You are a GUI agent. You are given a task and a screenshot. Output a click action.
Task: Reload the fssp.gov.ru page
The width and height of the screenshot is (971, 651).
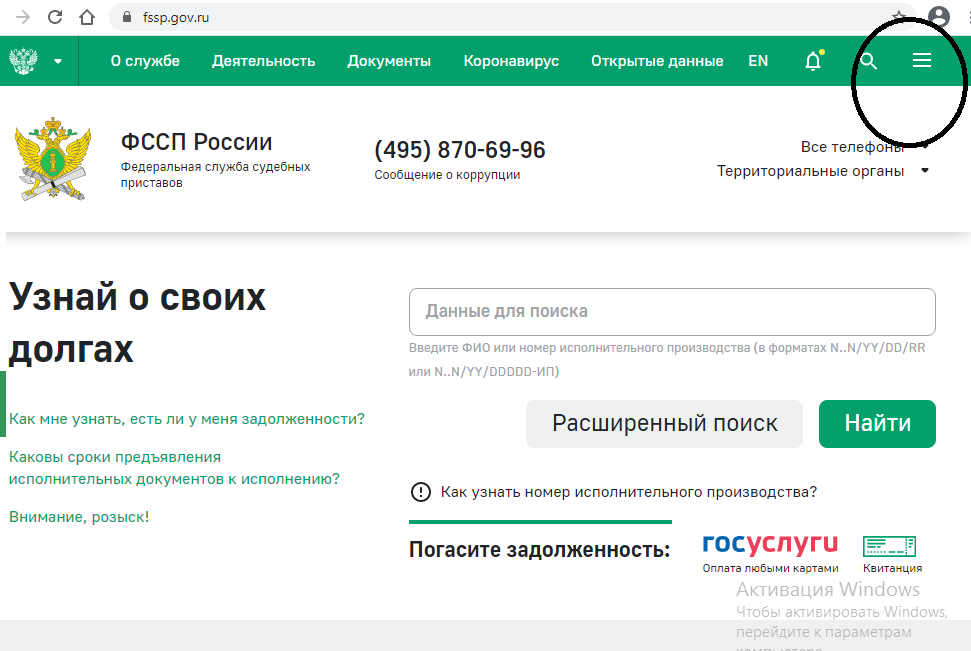pos(55,17)
